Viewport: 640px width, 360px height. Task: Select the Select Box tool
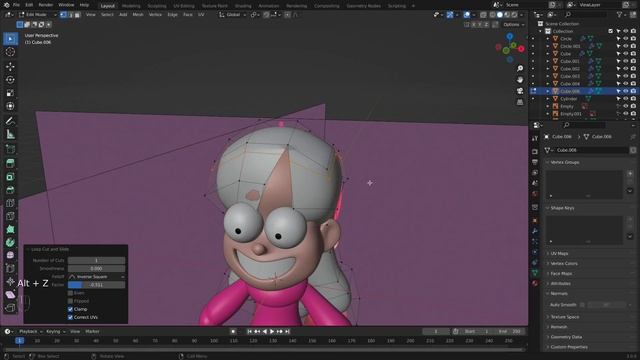[x=10, y=39]
